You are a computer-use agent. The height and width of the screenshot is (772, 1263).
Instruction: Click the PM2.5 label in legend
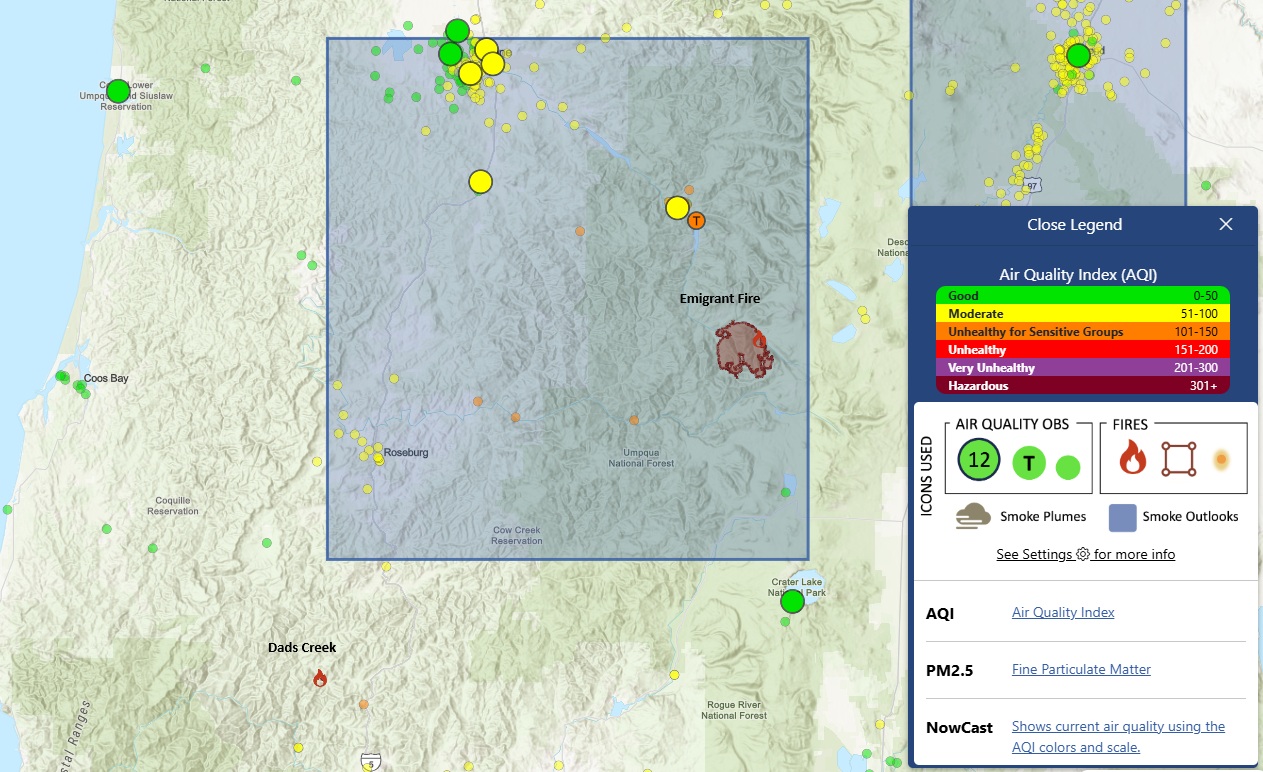950,670
